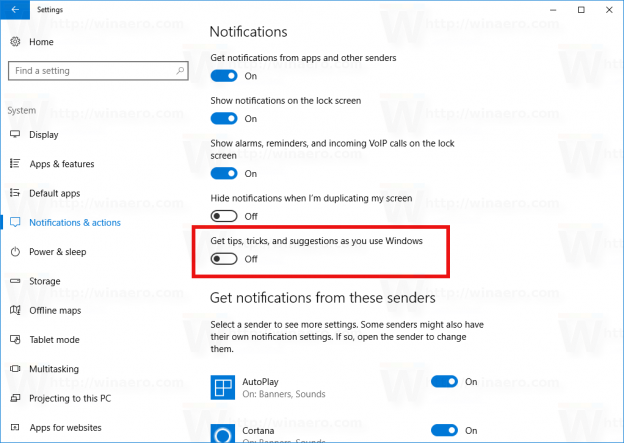The width and height of the screenshot is (624, 443).
Task: Click the Storage drive icon
Action: point(15,281)
